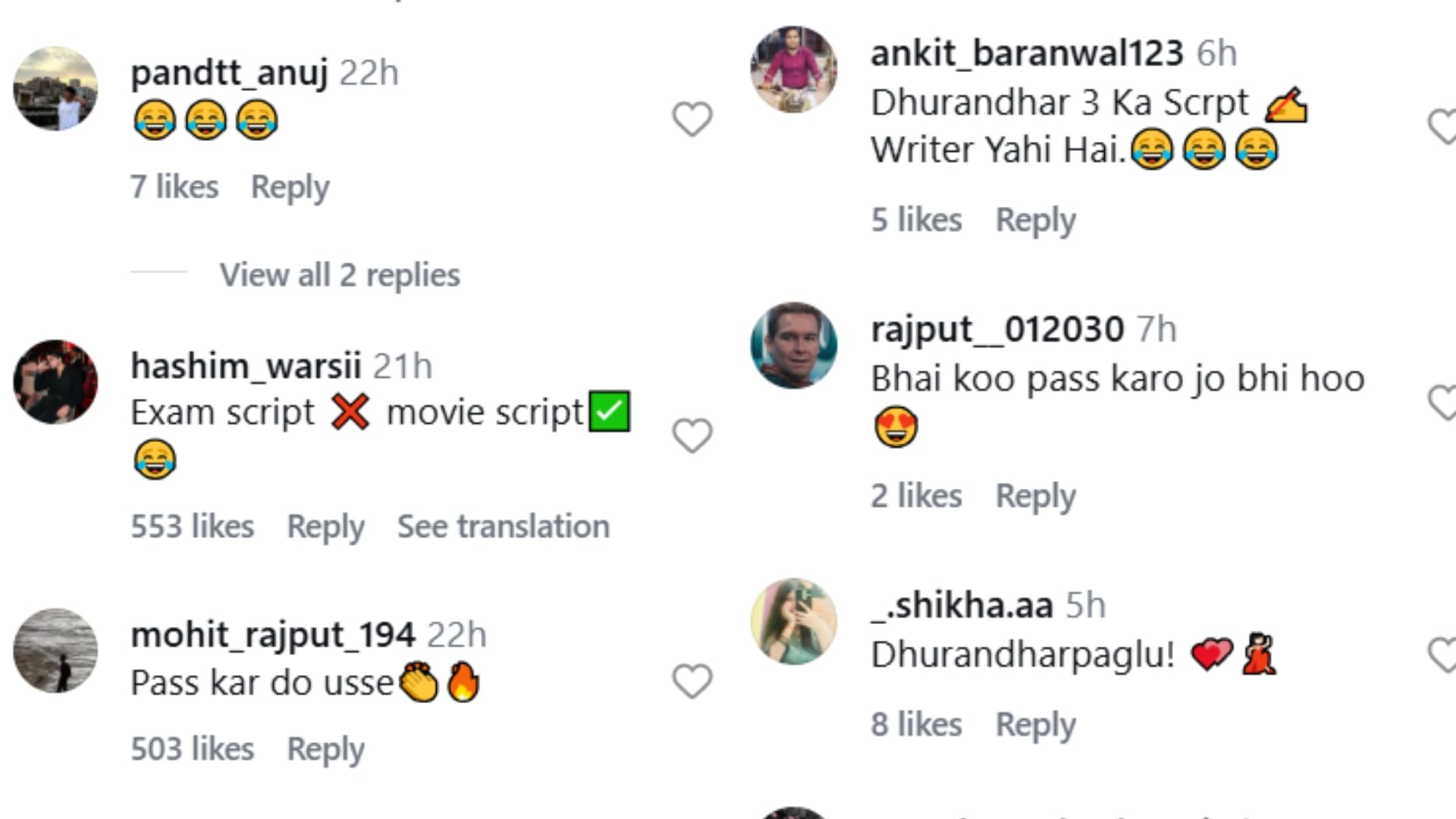Open pandtt_anuj's profile picture
Screen dimensions: 1456x819
tap(55, 89)
